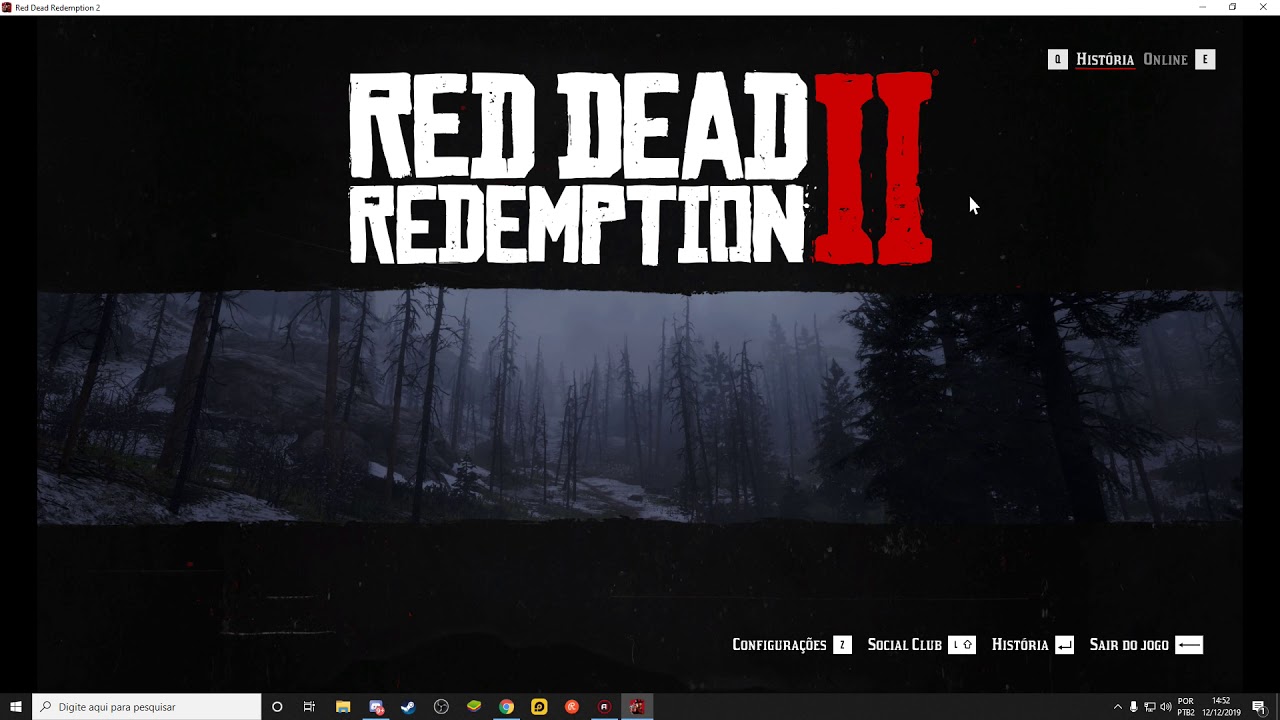The height and width of the screenshot is (720, 1280).
Task: Open network tray icon
Action: [x=1149, y=707]
